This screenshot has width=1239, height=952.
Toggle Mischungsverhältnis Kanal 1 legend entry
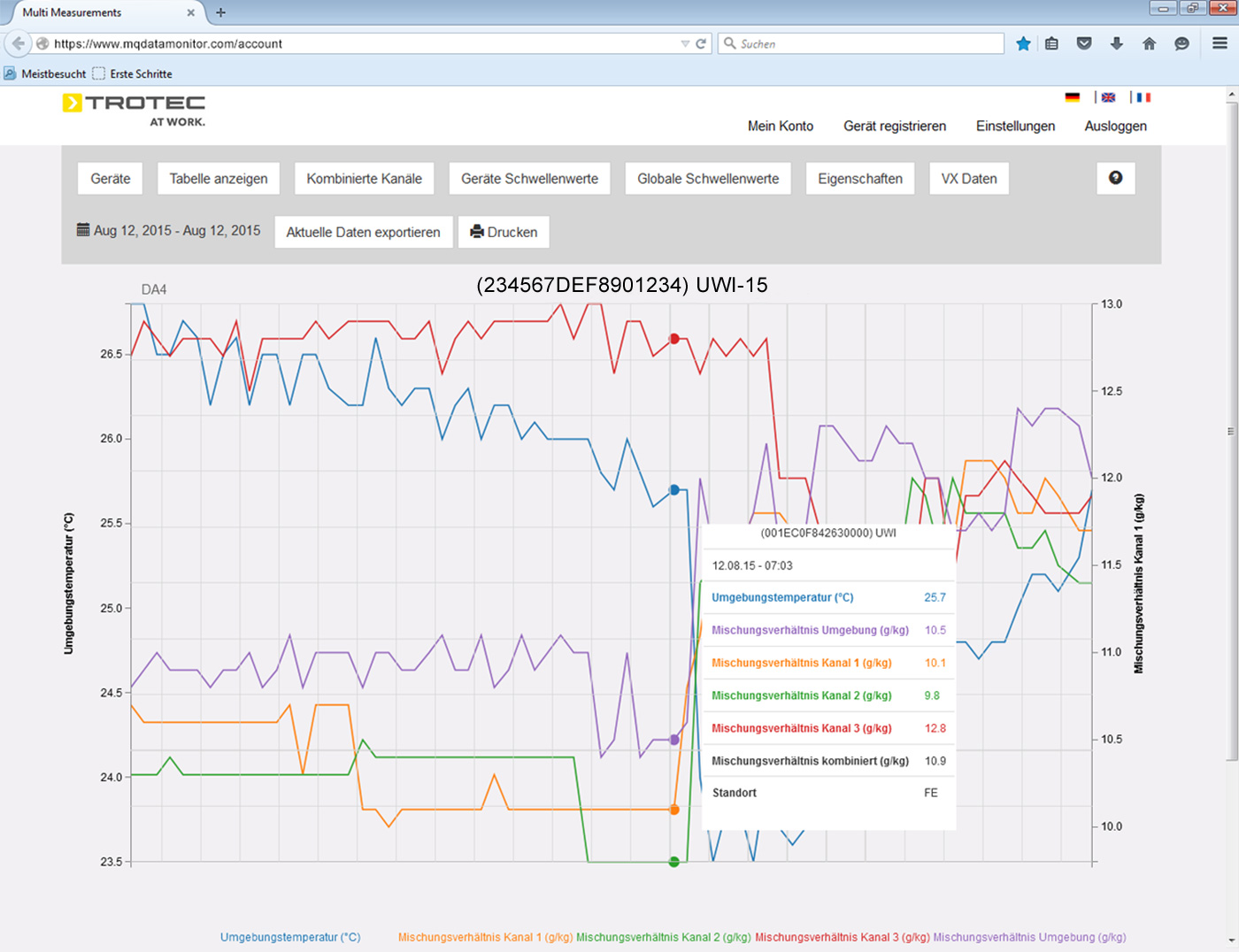pos(486,937)
